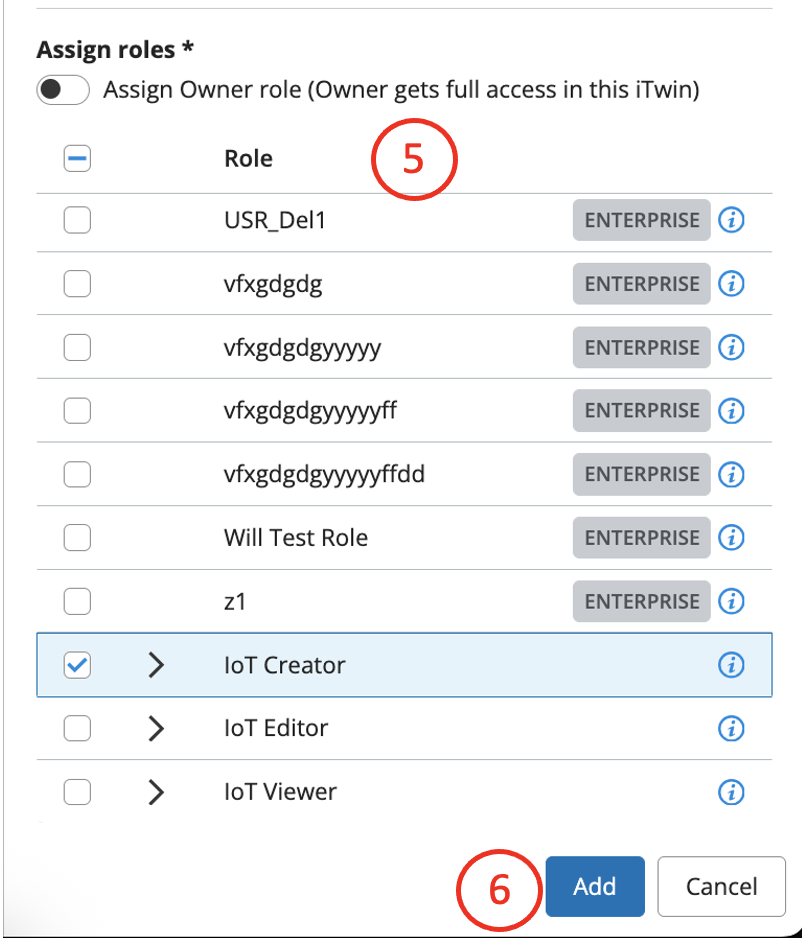The height and width of the screenshot is (938, 802).
Task: Check the Will Test Role checkbox
Action: (x=77, y=538)
